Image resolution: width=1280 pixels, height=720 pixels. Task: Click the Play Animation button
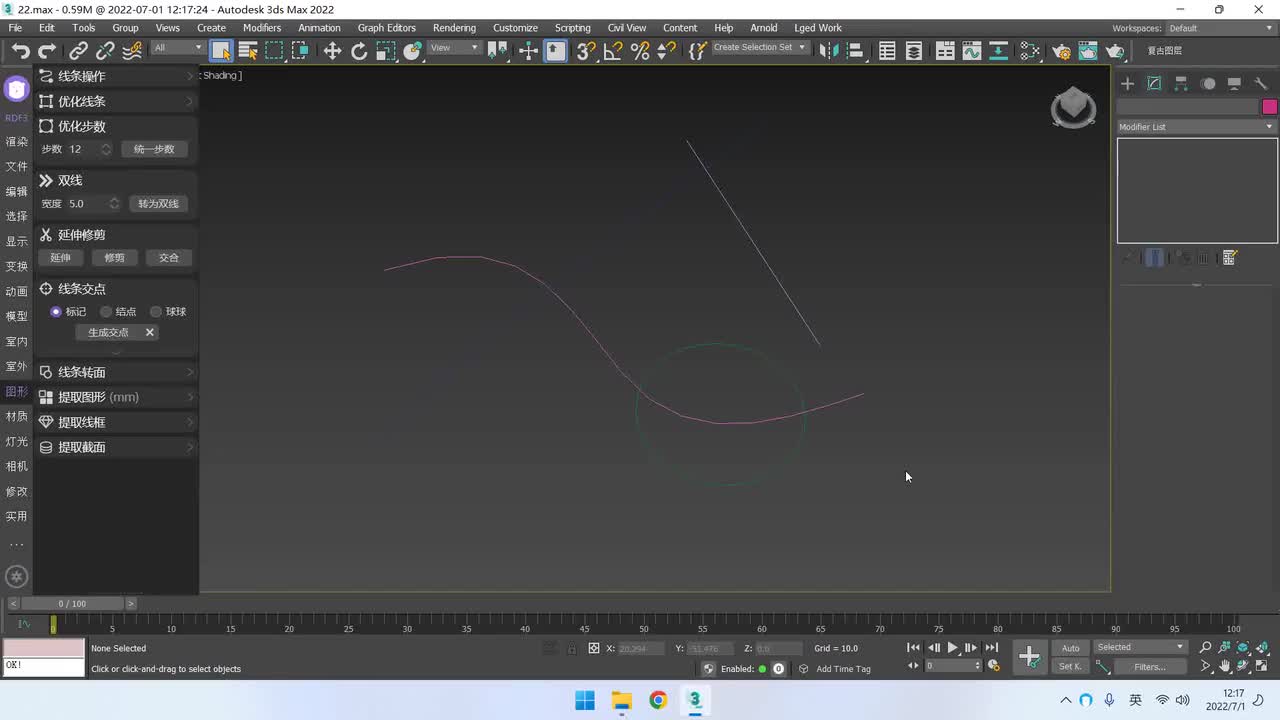coord(952,648)
